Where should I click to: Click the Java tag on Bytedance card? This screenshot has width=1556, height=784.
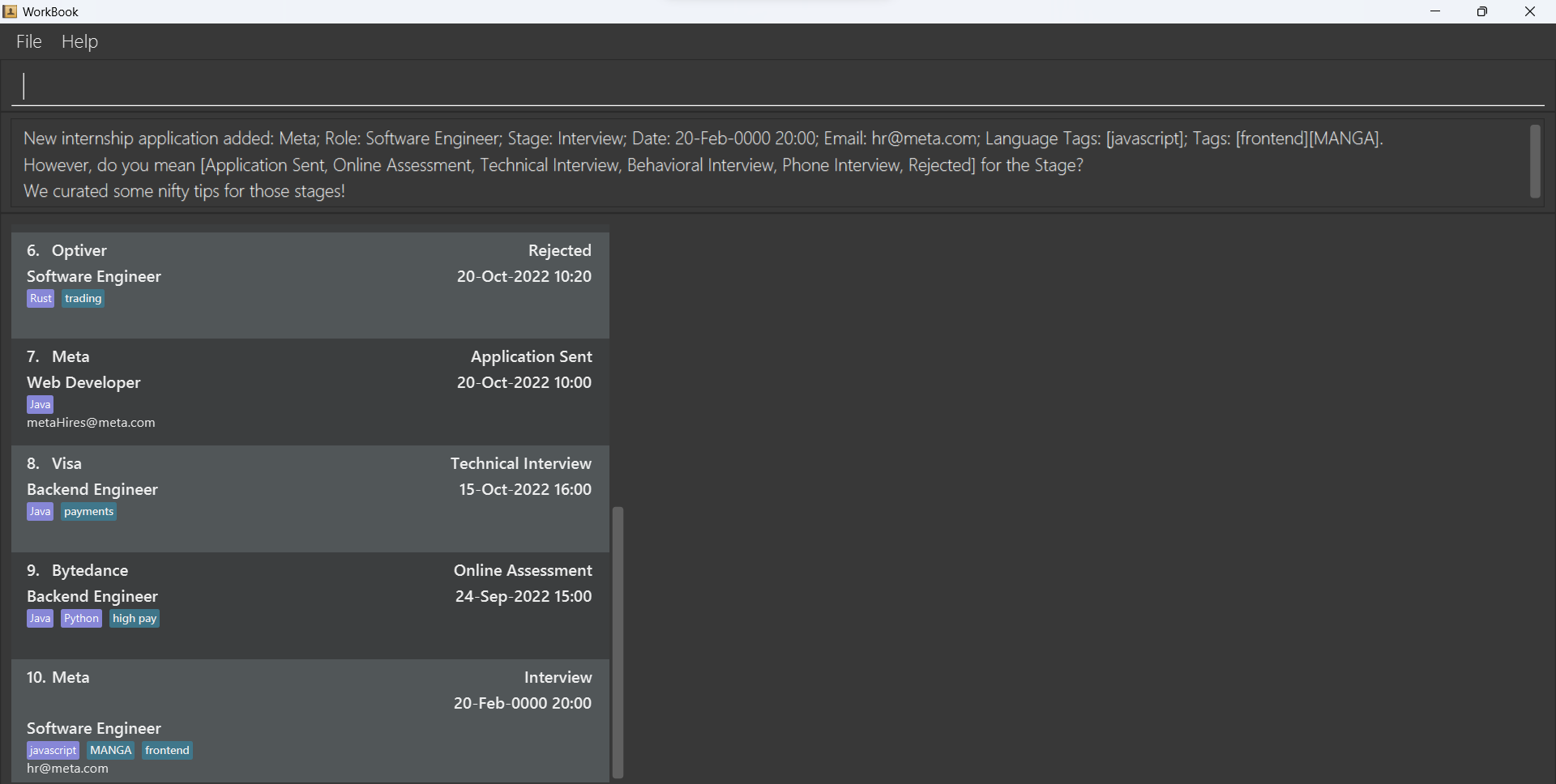pos(40,618)
